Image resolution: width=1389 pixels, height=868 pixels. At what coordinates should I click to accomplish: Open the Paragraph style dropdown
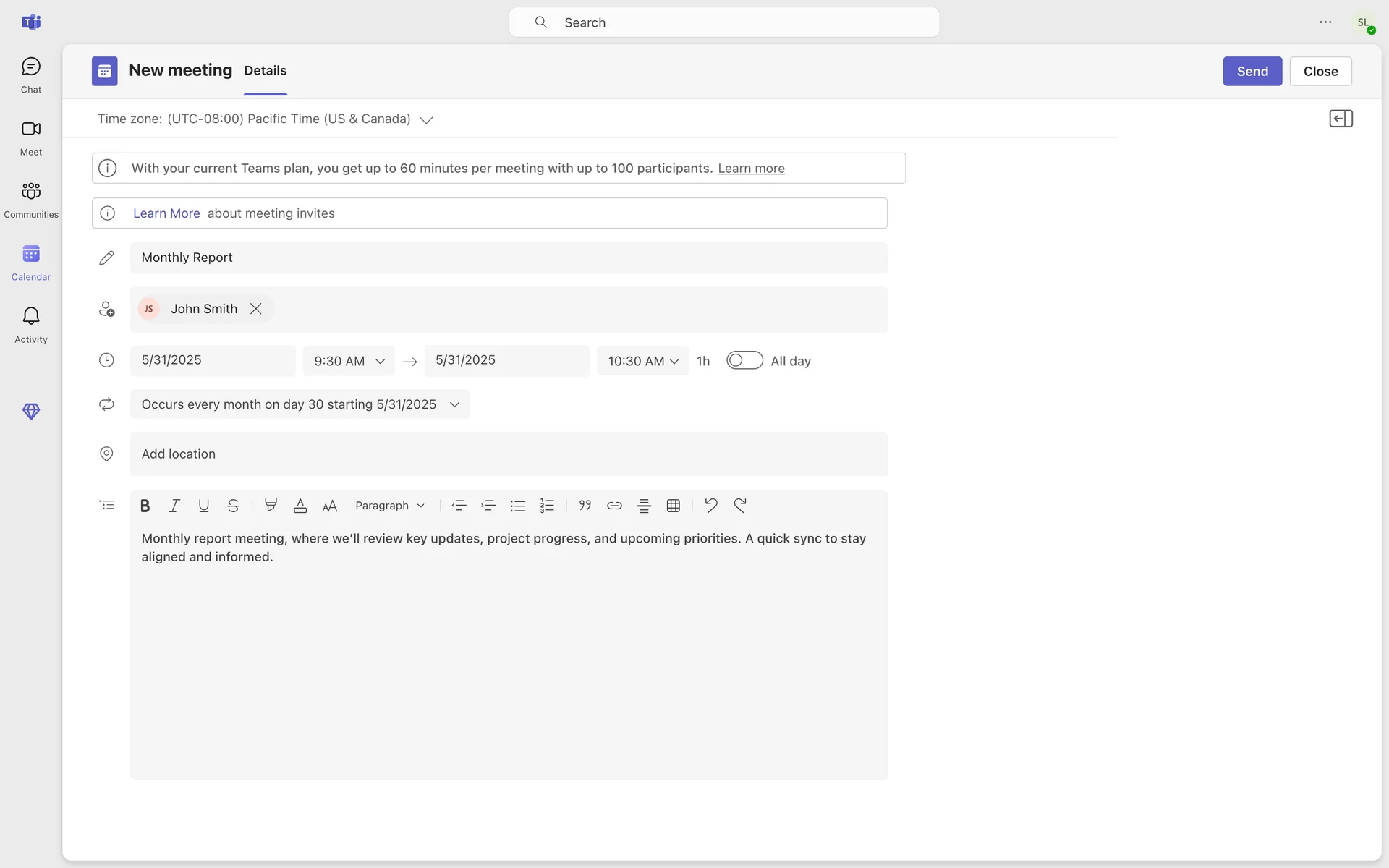(389, 506)
